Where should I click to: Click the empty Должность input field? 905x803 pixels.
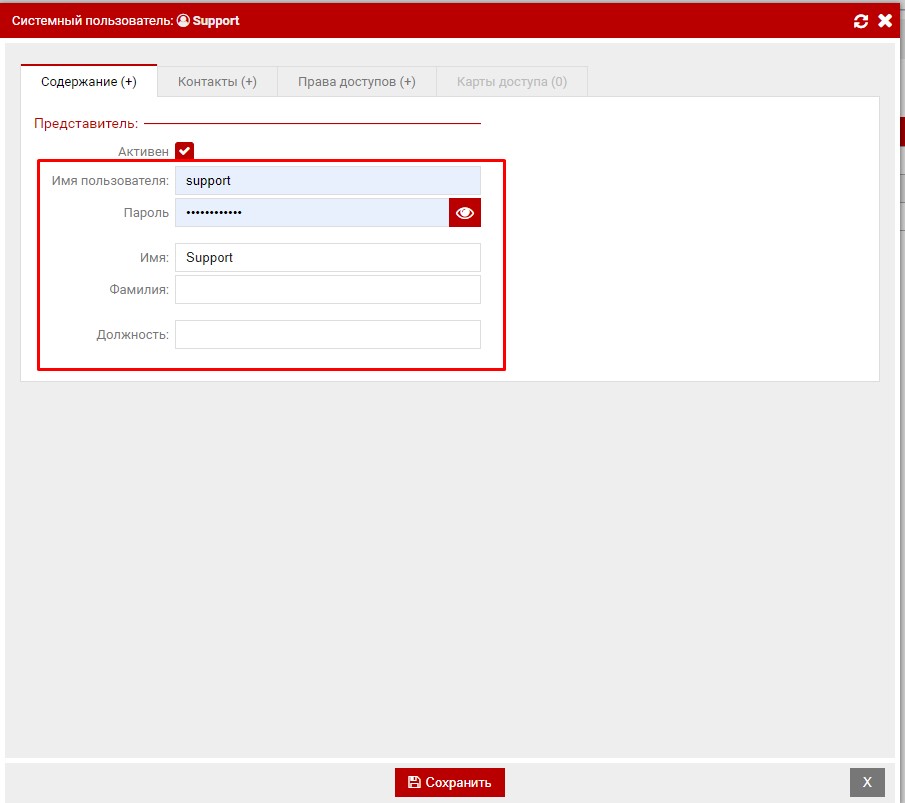coord(327,334)
